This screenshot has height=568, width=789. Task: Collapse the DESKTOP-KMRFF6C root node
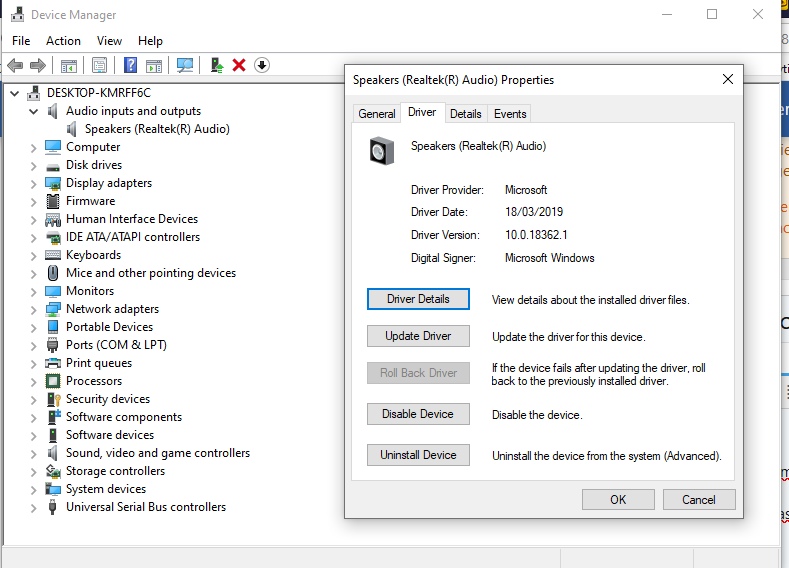[15, 94]
